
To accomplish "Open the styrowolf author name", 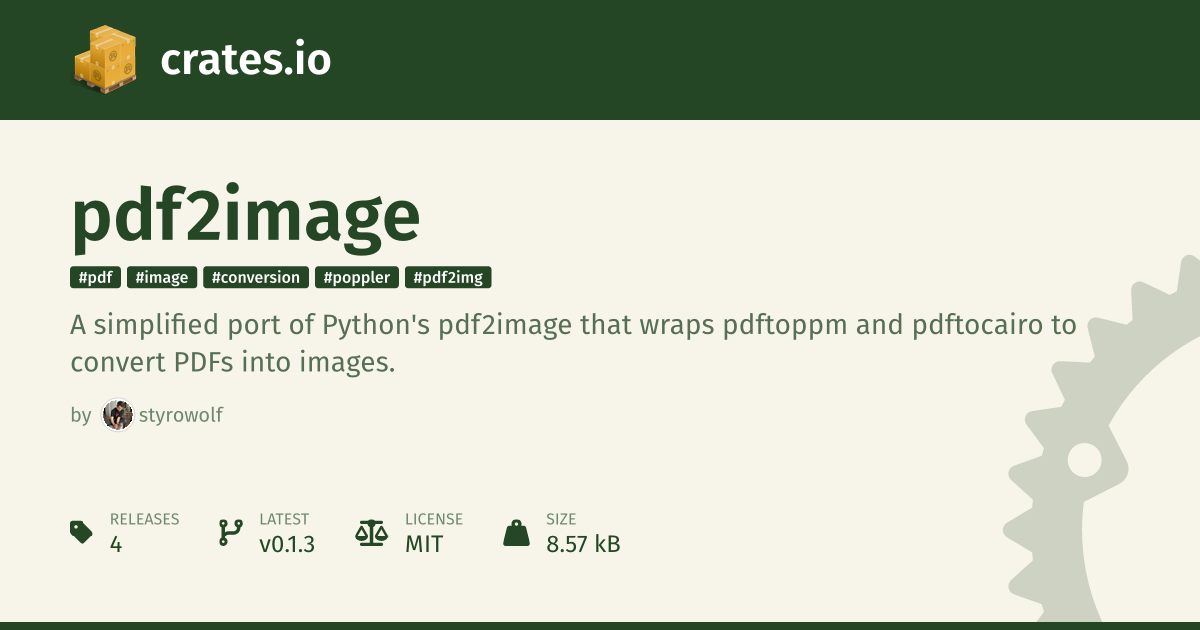I will click(x=181, y=415).
